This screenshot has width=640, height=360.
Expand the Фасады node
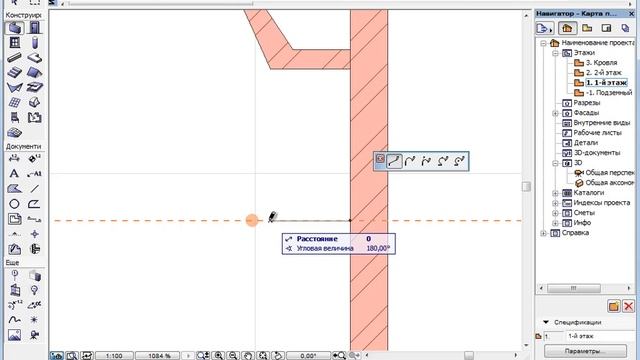pyautogui.click(x=556, y=113)
